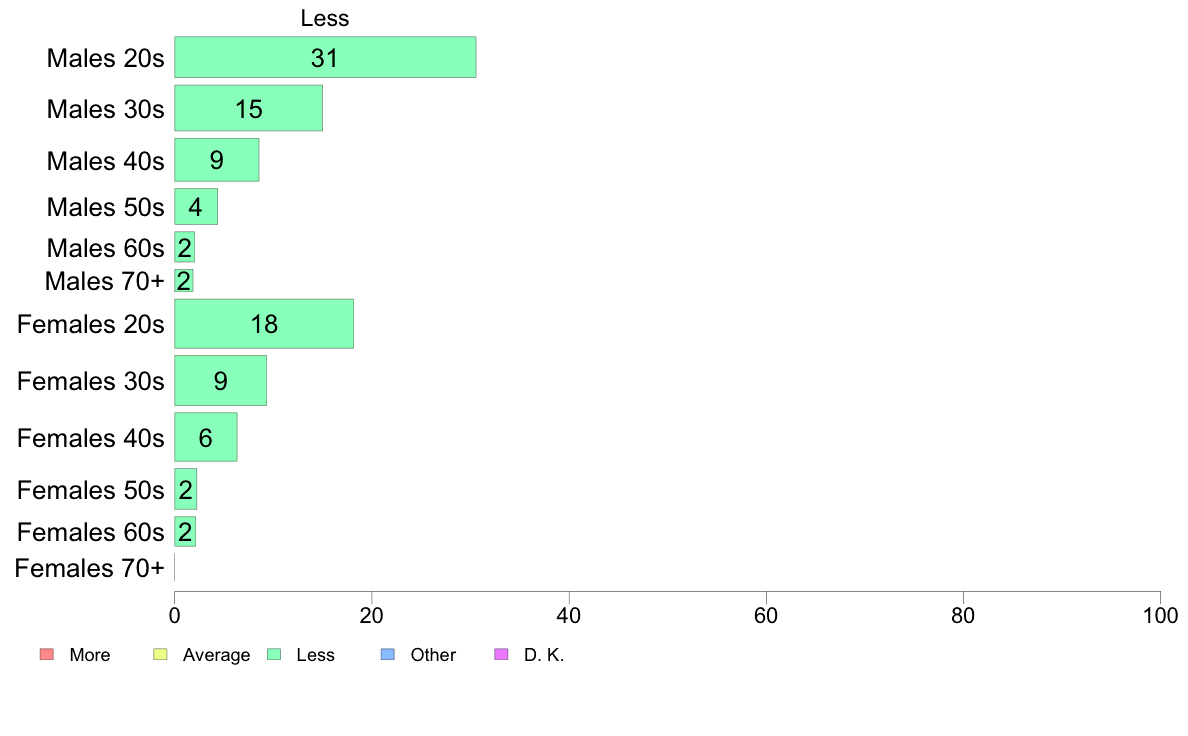Click the Males 70+ row label
1188x736 pixels.
[x=104, y=281]
